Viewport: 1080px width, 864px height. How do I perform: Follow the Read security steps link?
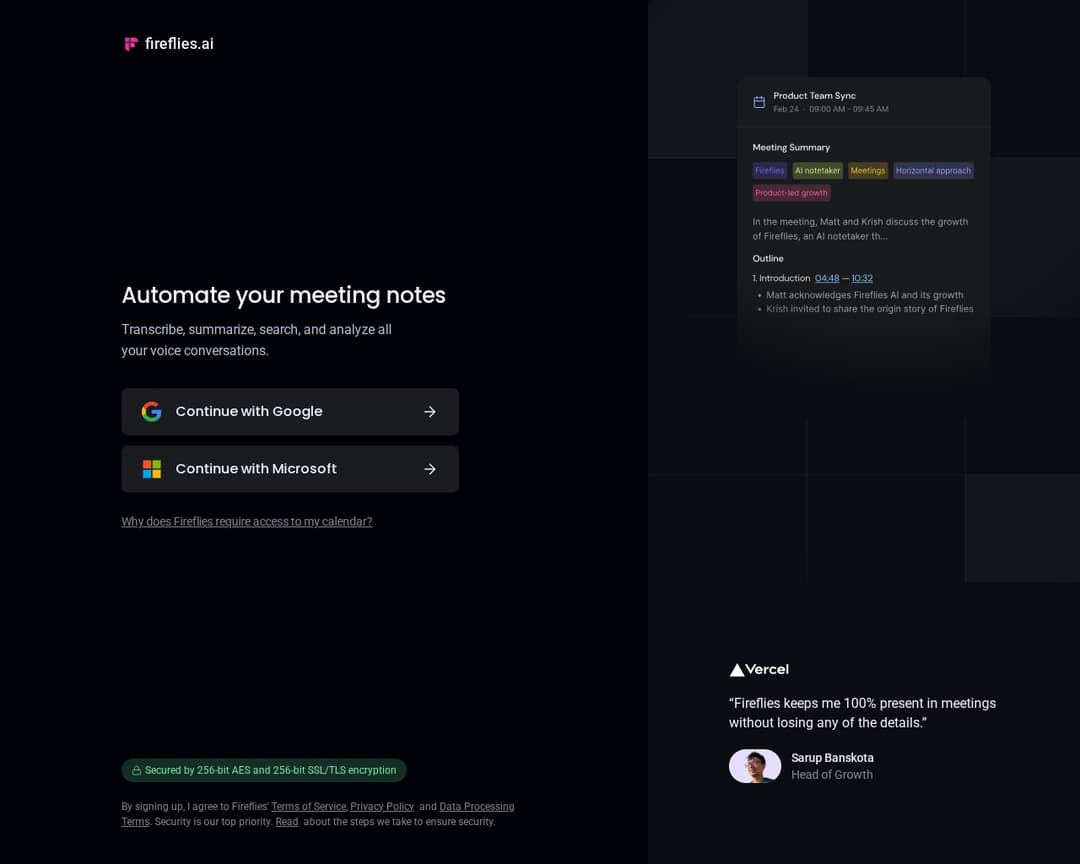click(287, 822)
